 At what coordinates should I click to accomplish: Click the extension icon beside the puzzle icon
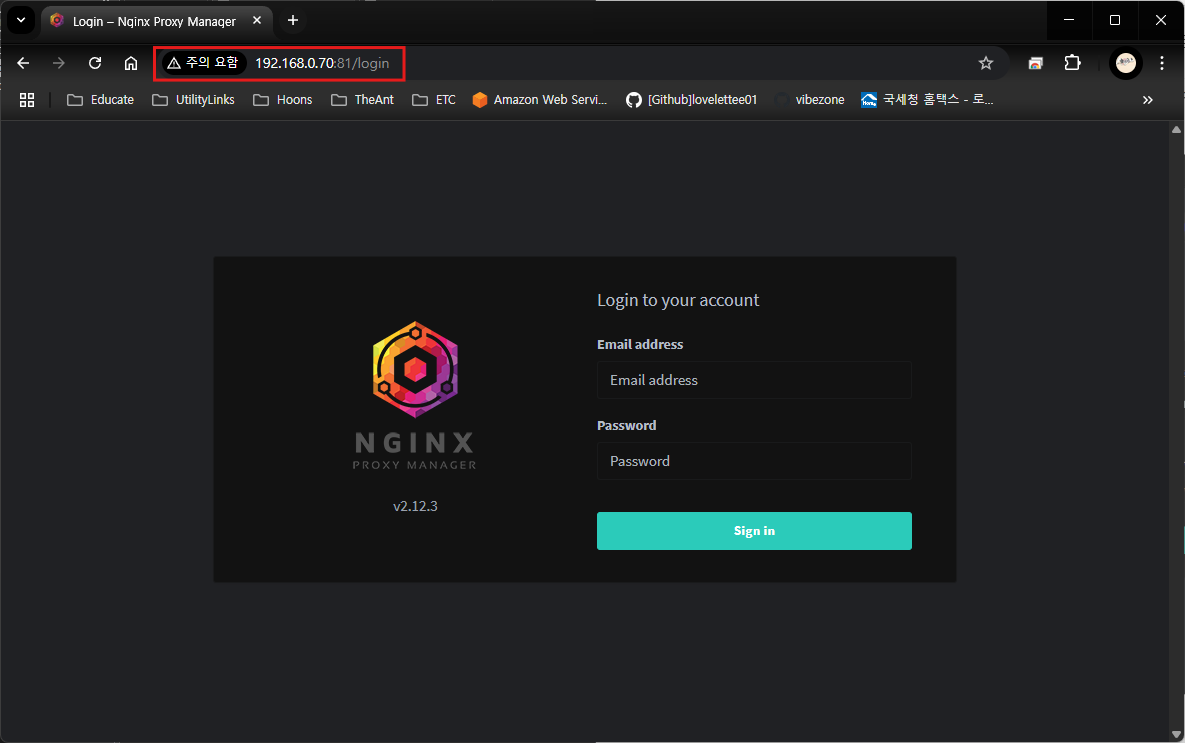tap(1035, 63)
